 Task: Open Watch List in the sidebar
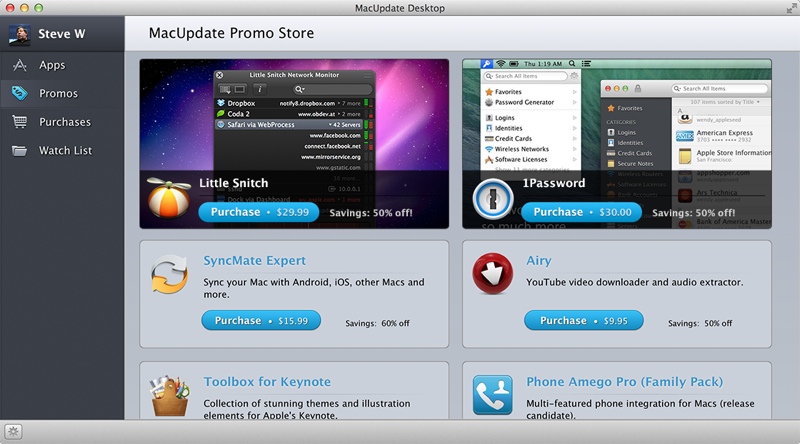[62, 151]
